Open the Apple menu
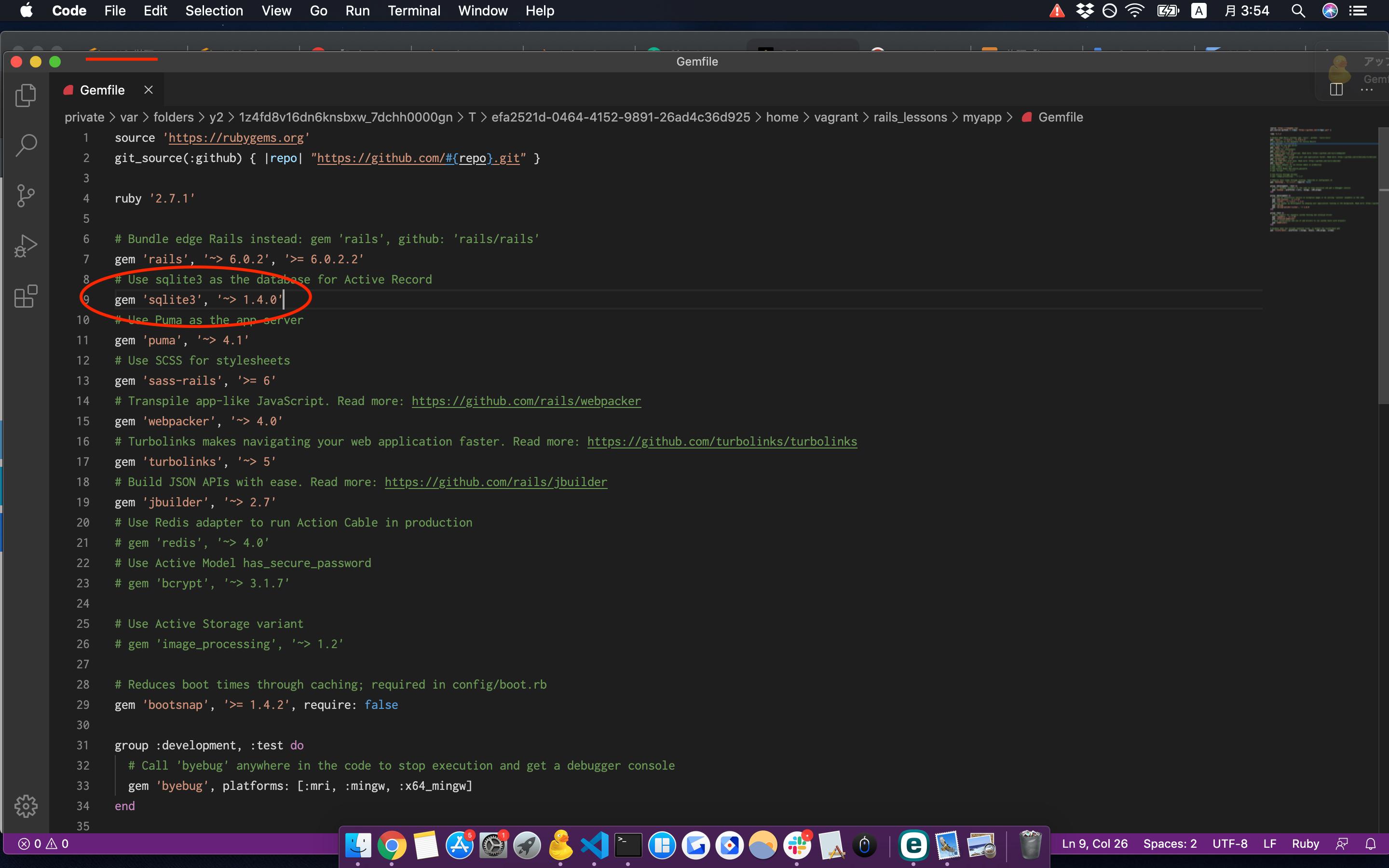 point(26,10)
